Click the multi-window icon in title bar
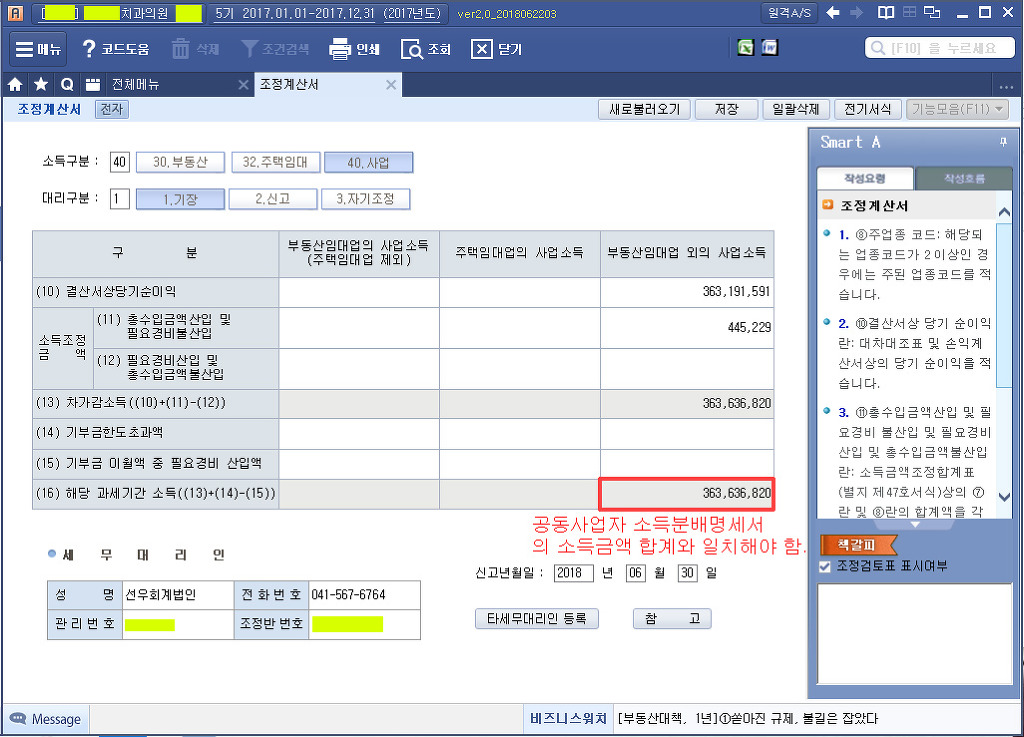This screenshot has height=737, width=1024. [933, 12]
